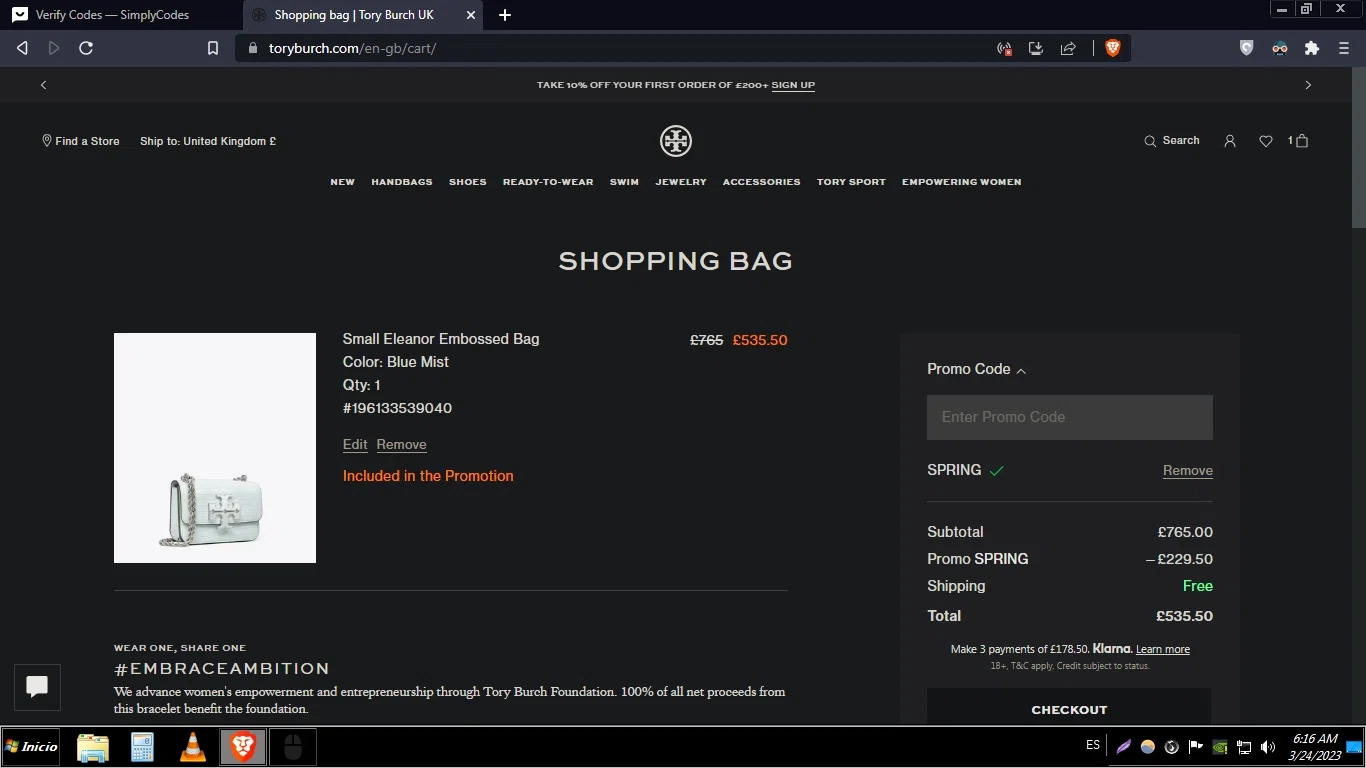Image resolution: width=1366 pixels, height=768 pixels.
Task: Show previous announcement banner message
Action: [x=43, y=85]
